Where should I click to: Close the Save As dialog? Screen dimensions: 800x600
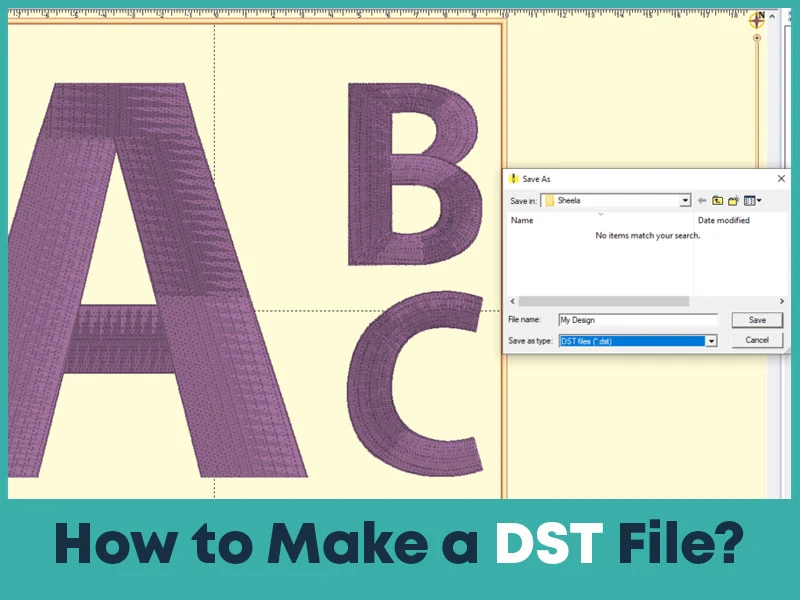[781, 179]
